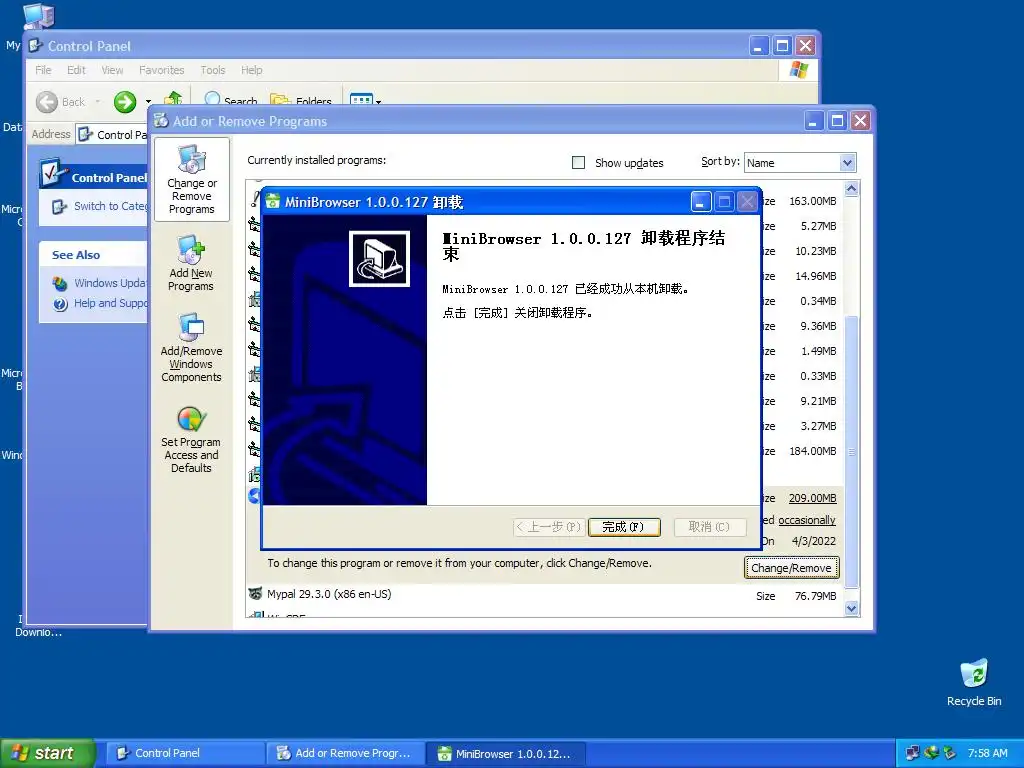
Task: Click the network tray icon
Action: click(912, 753)
